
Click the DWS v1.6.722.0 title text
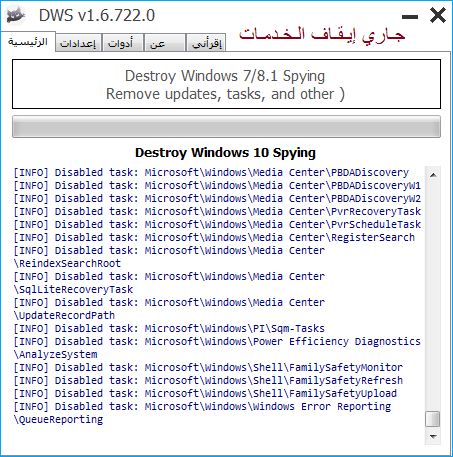coord(97,15)
